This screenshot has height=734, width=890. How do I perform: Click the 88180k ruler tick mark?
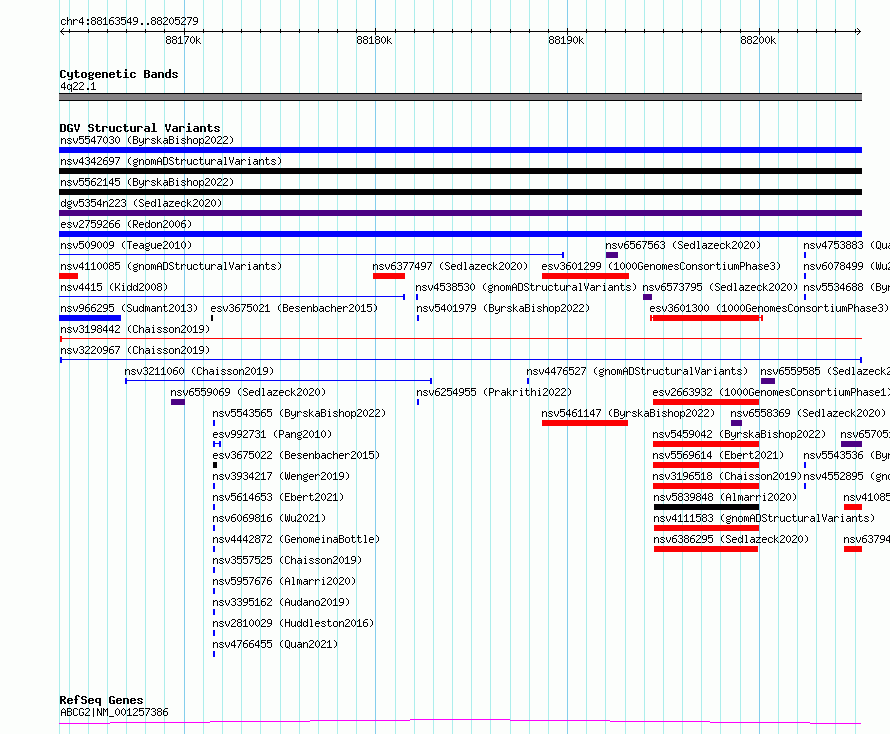coord(375,31)
